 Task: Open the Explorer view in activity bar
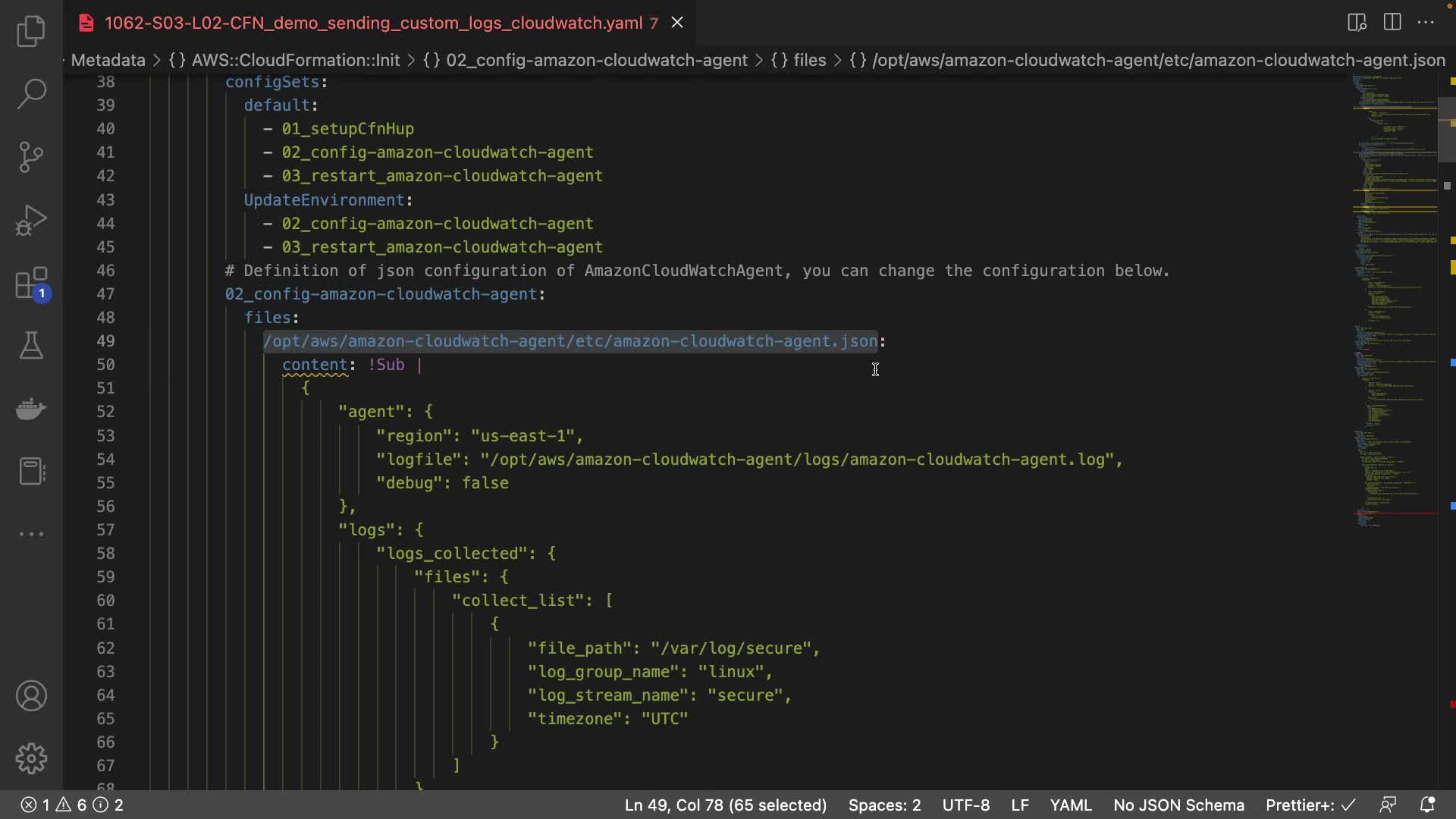(31, 32)
